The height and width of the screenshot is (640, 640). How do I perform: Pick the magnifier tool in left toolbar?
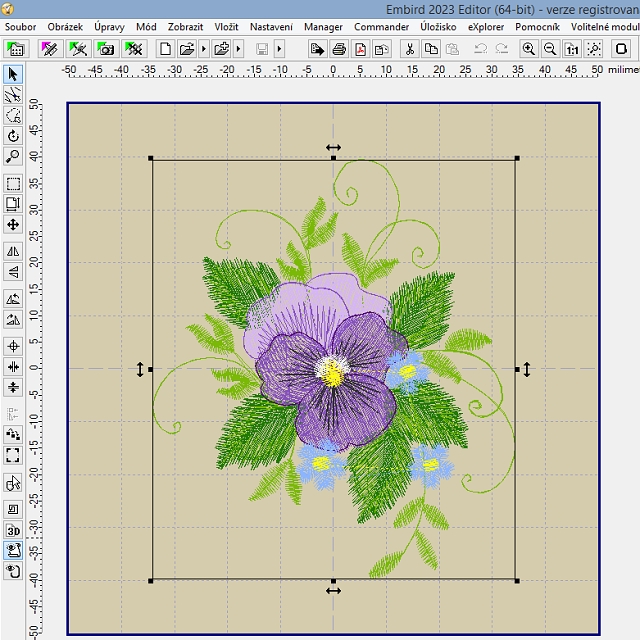click(13, 157)
